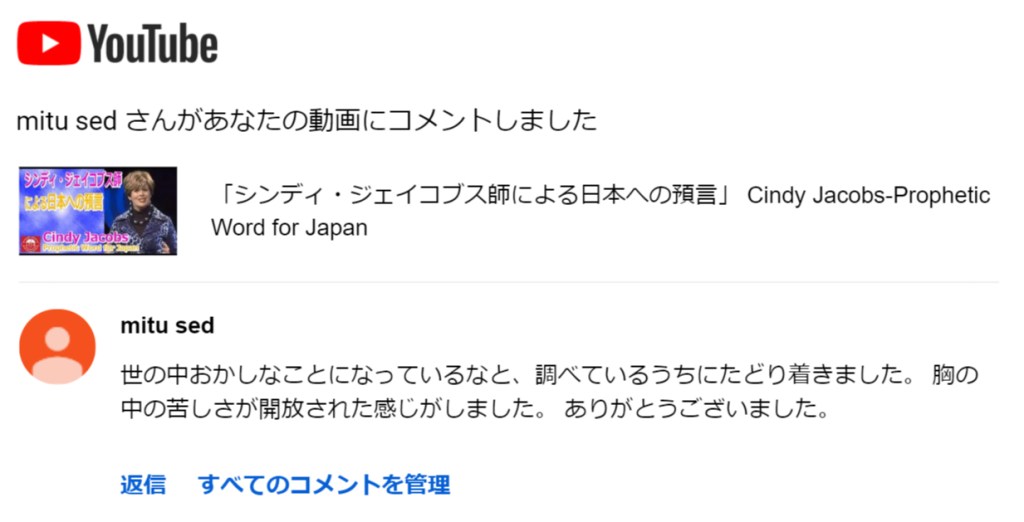Screen dimensions: 1024x522
Task: Open すべてのコメントを管理 link
Action: (324, 485)
